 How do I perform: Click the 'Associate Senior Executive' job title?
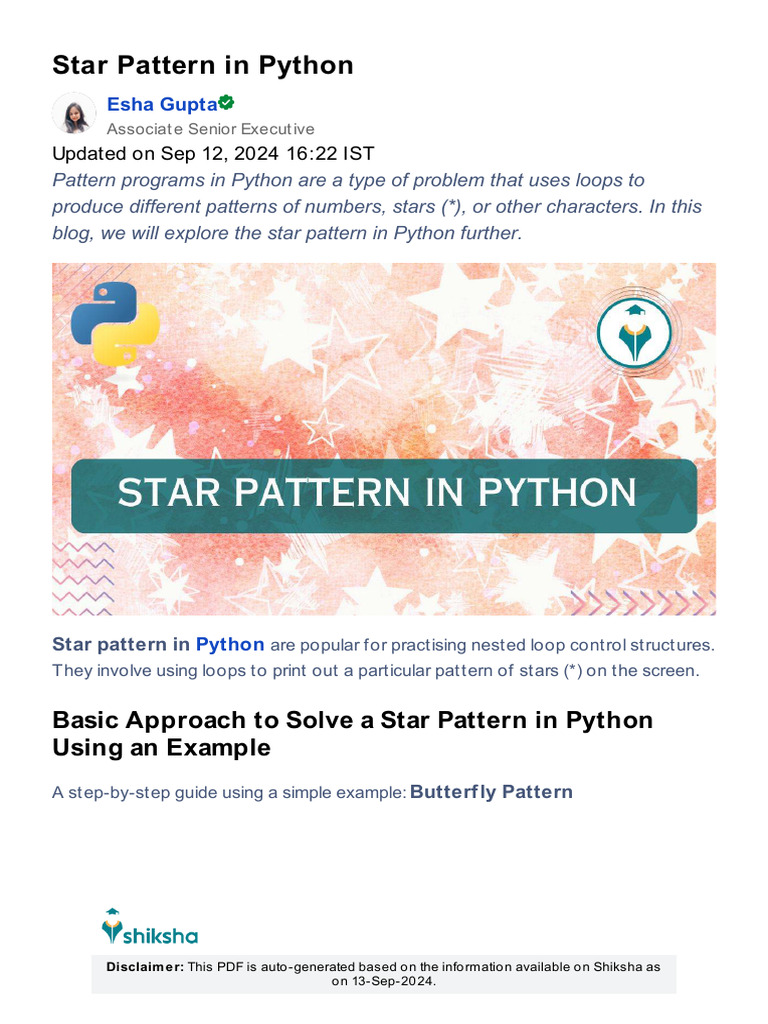[x=210, y=129]
